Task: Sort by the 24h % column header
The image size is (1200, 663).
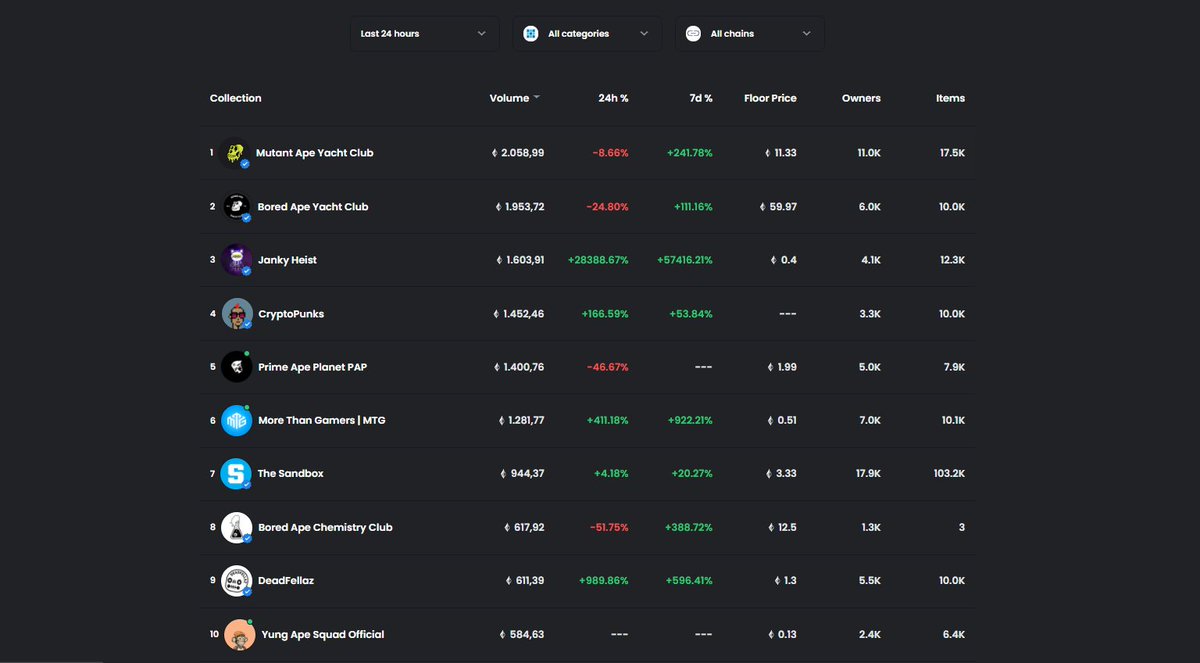Action: [613, 98]
